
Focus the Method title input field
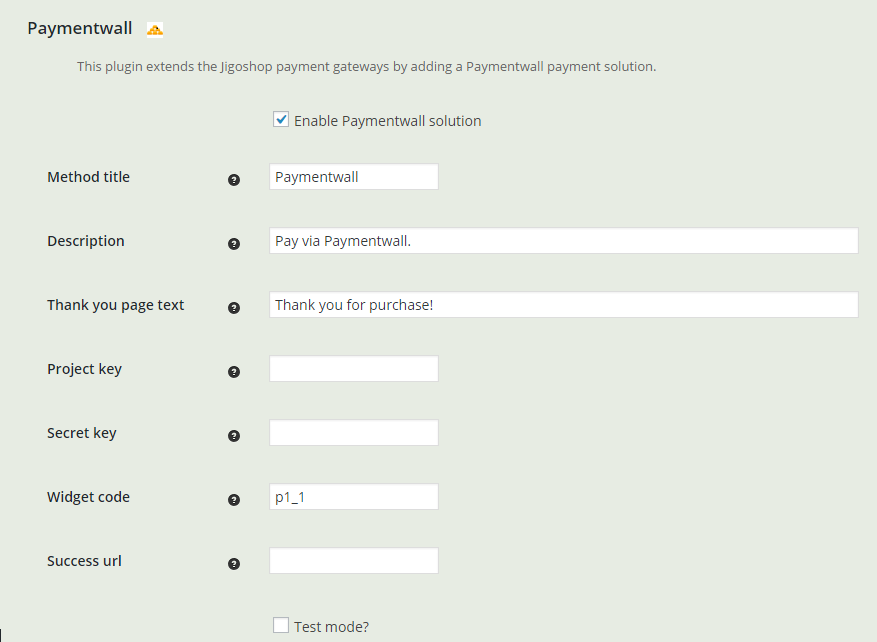point(353,177)
